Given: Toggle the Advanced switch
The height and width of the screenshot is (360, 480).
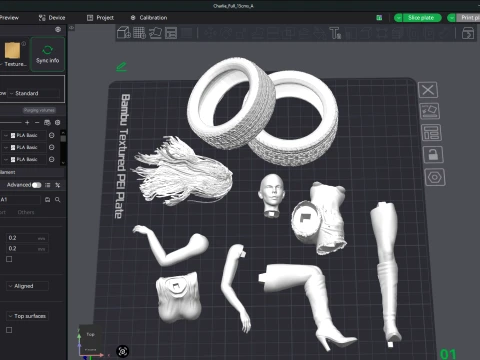Looking at the screenshot, I should point(36,185).
